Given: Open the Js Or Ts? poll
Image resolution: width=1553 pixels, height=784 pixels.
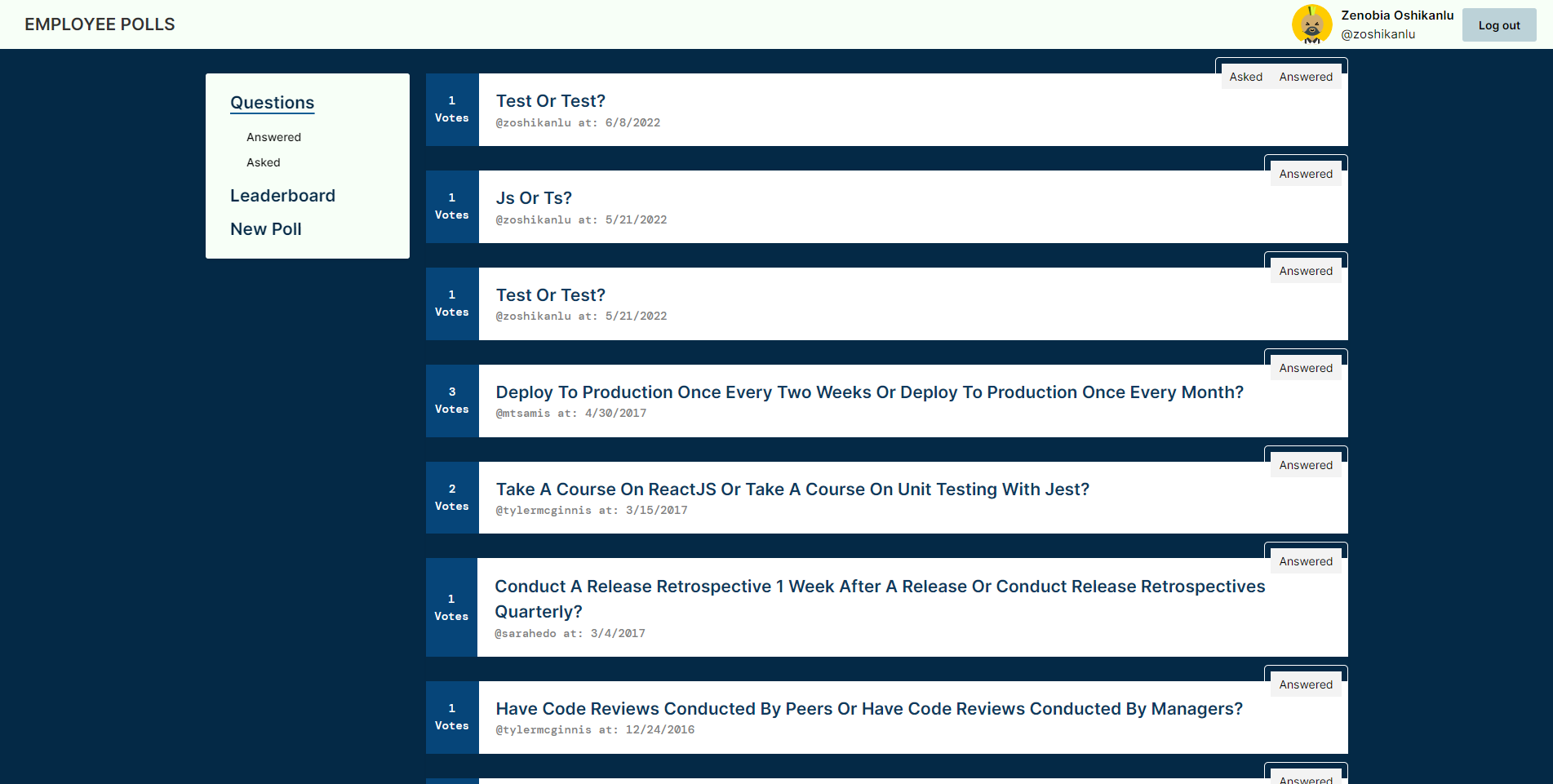Looking at the screenshot, I should pos(534,198).
